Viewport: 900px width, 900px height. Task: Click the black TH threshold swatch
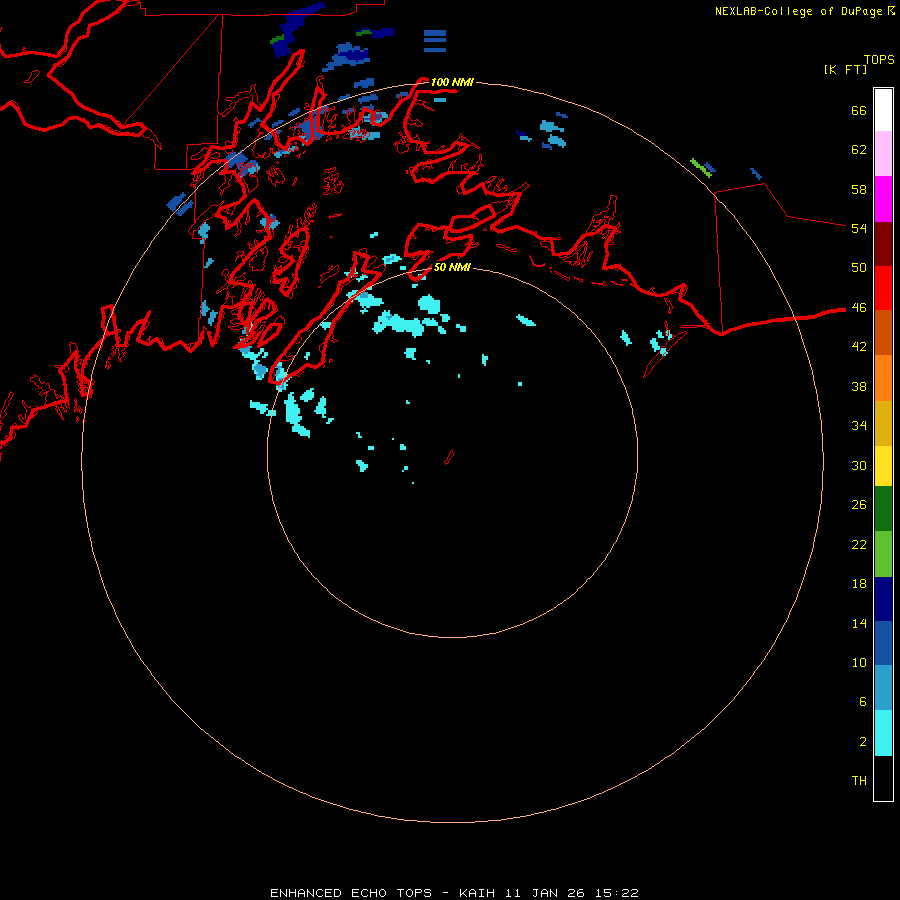click(x=883, y=778)
